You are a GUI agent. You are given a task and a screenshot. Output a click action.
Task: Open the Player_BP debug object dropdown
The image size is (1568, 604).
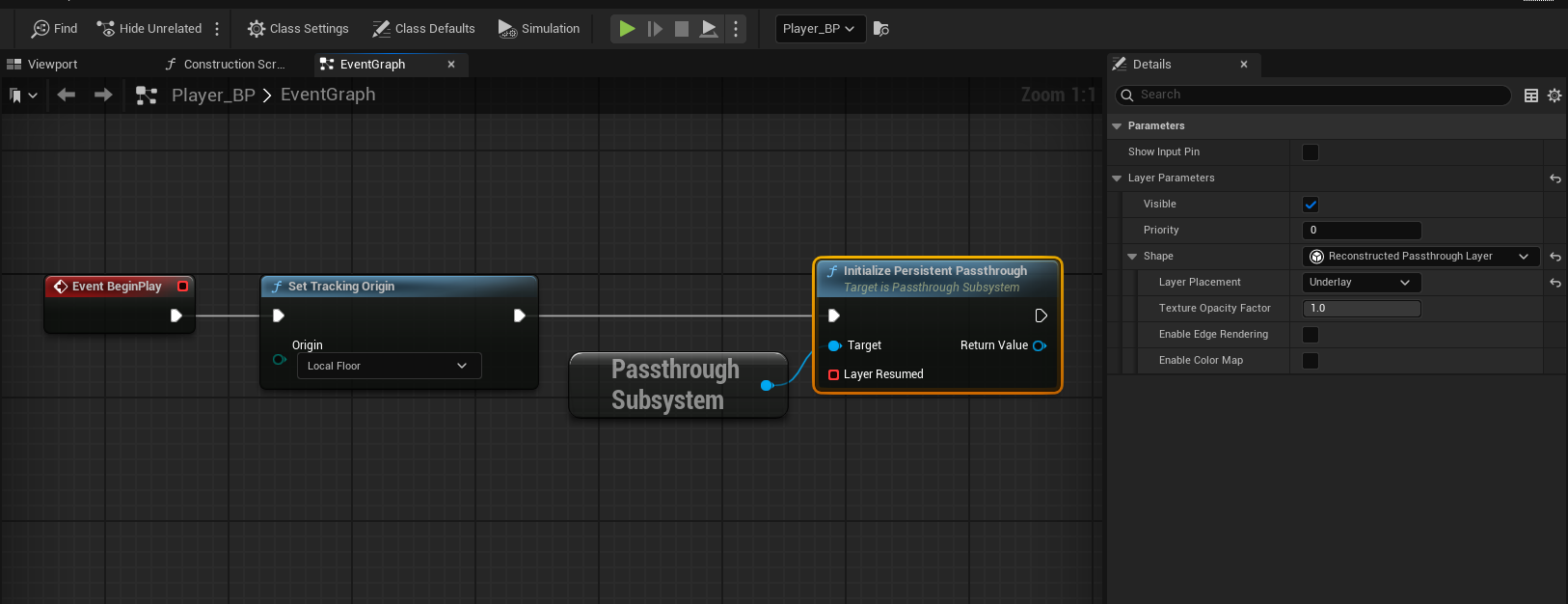click(819, 29)
